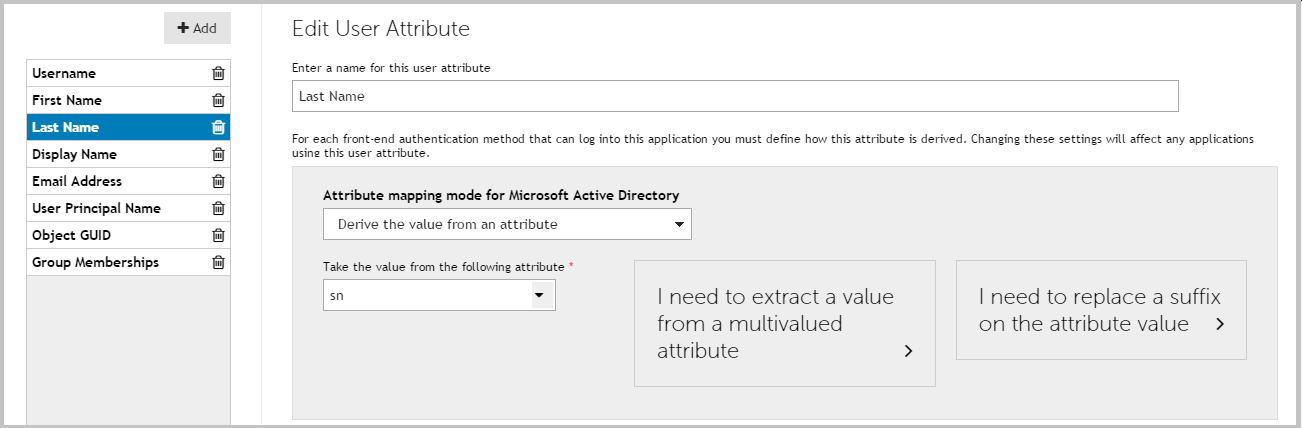The image size is (1302, 428).
Task: Select Username in the attribute list
Action: point(64,73)
